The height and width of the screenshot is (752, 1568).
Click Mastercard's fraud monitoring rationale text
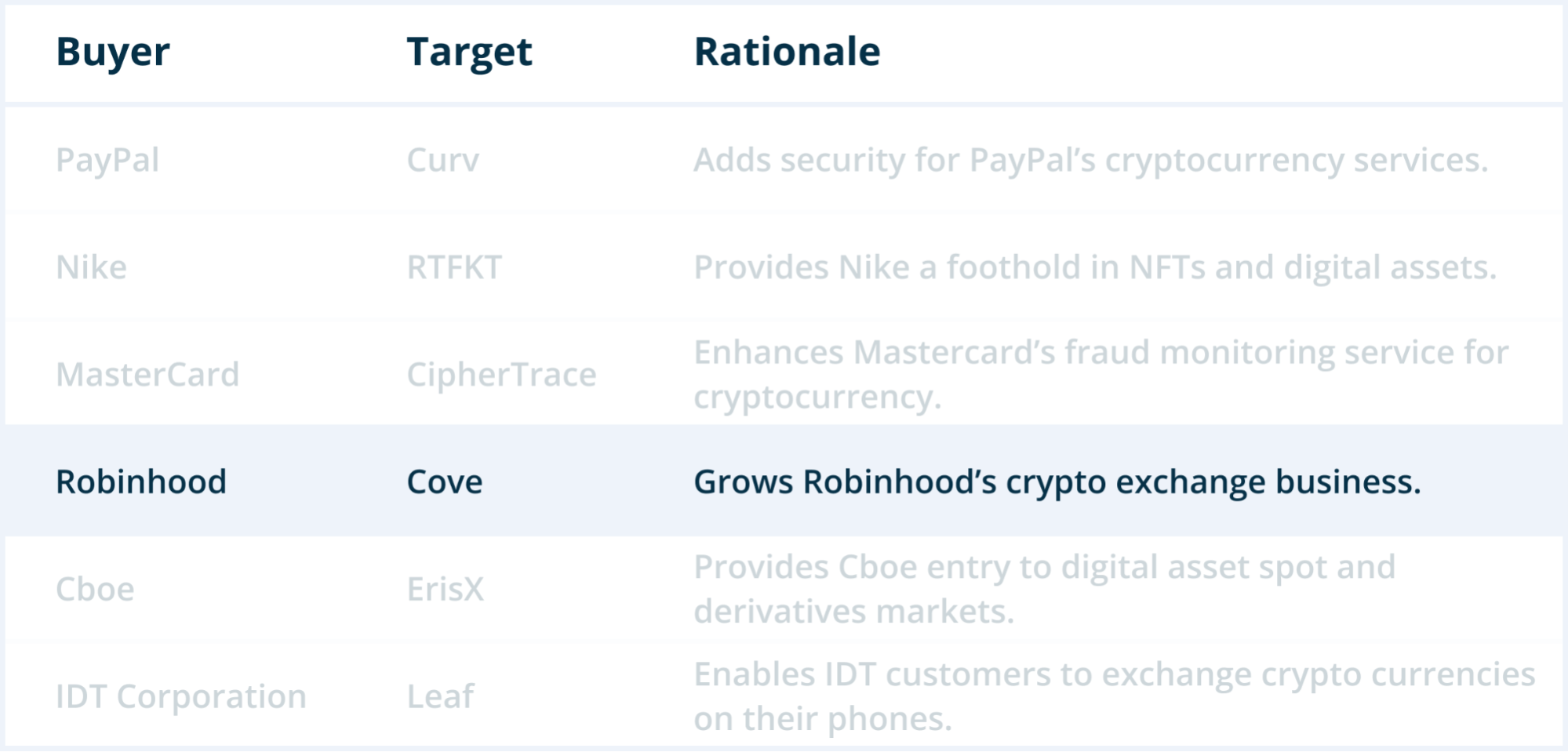point(1101,374)
